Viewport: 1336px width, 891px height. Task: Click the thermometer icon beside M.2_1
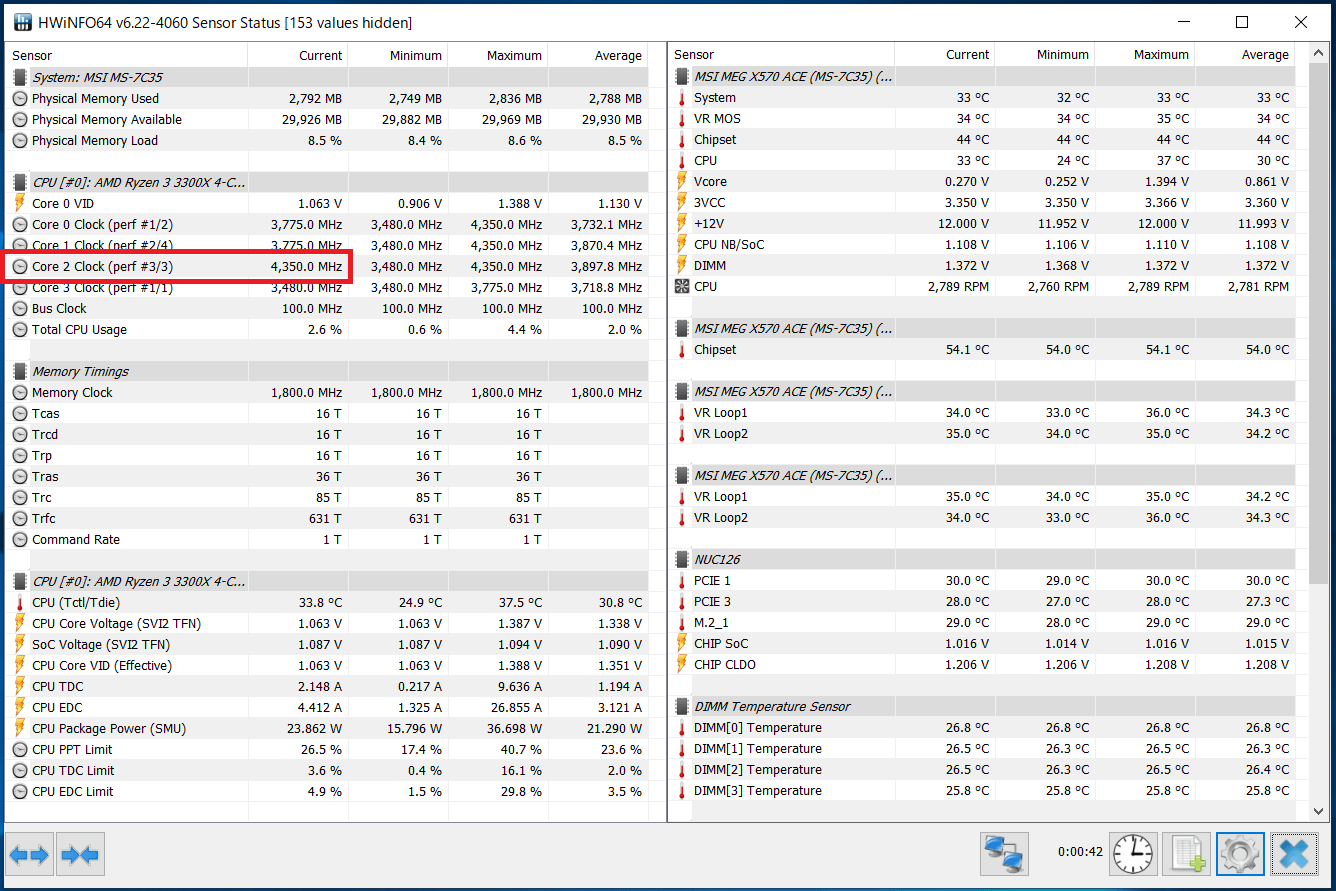click(682, 623)
